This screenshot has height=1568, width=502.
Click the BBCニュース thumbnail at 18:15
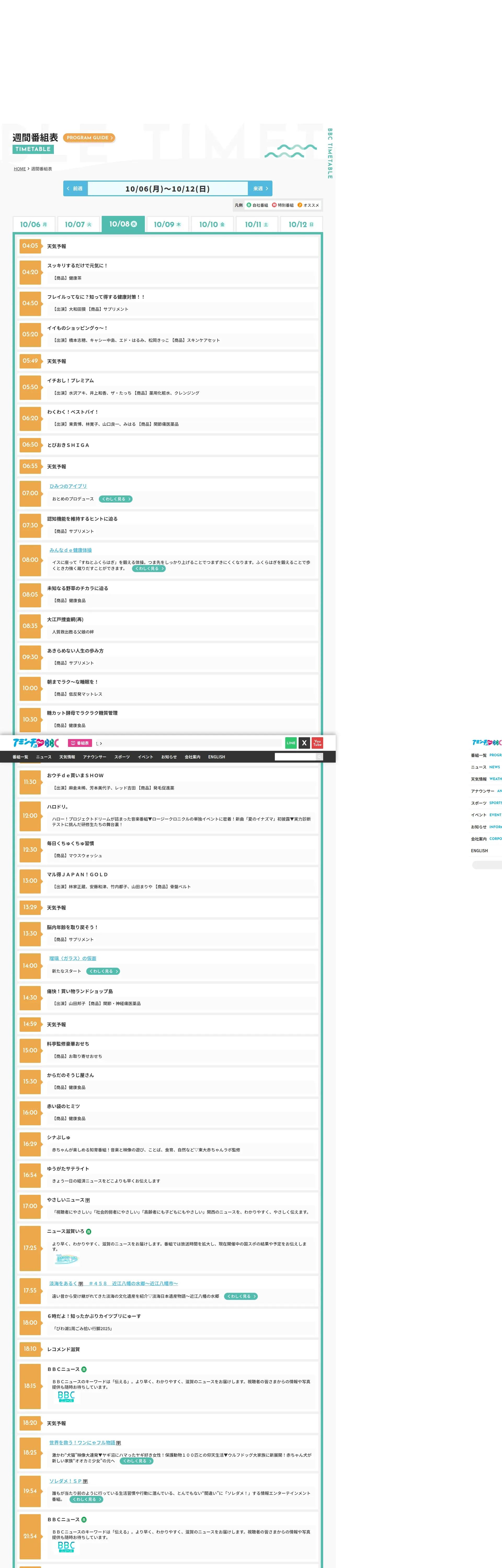66,1396
